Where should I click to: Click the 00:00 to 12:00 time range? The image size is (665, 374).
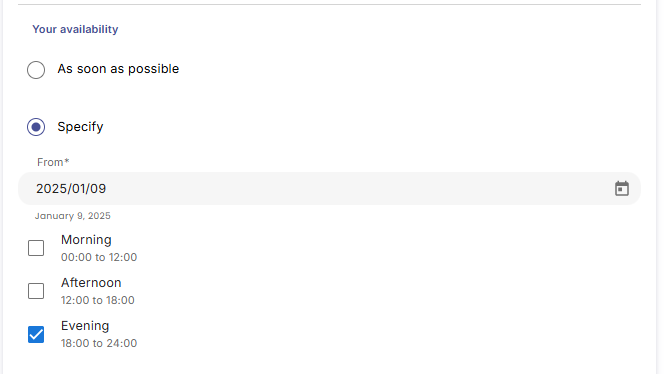(99, 257)
